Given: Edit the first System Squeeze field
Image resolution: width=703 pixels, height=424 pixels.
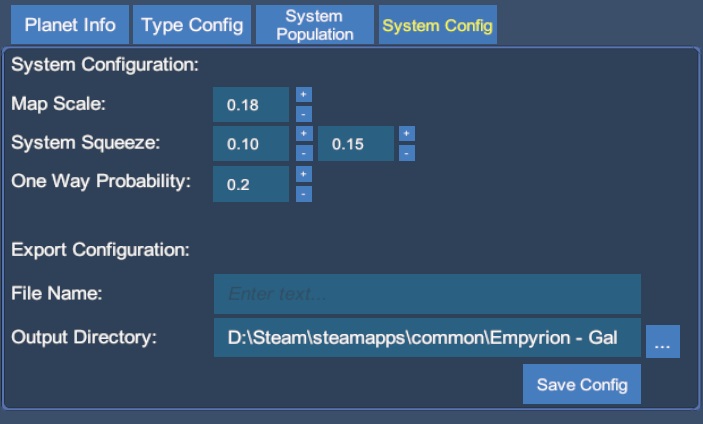Looking at the screenshot, I should coord(251,144).
